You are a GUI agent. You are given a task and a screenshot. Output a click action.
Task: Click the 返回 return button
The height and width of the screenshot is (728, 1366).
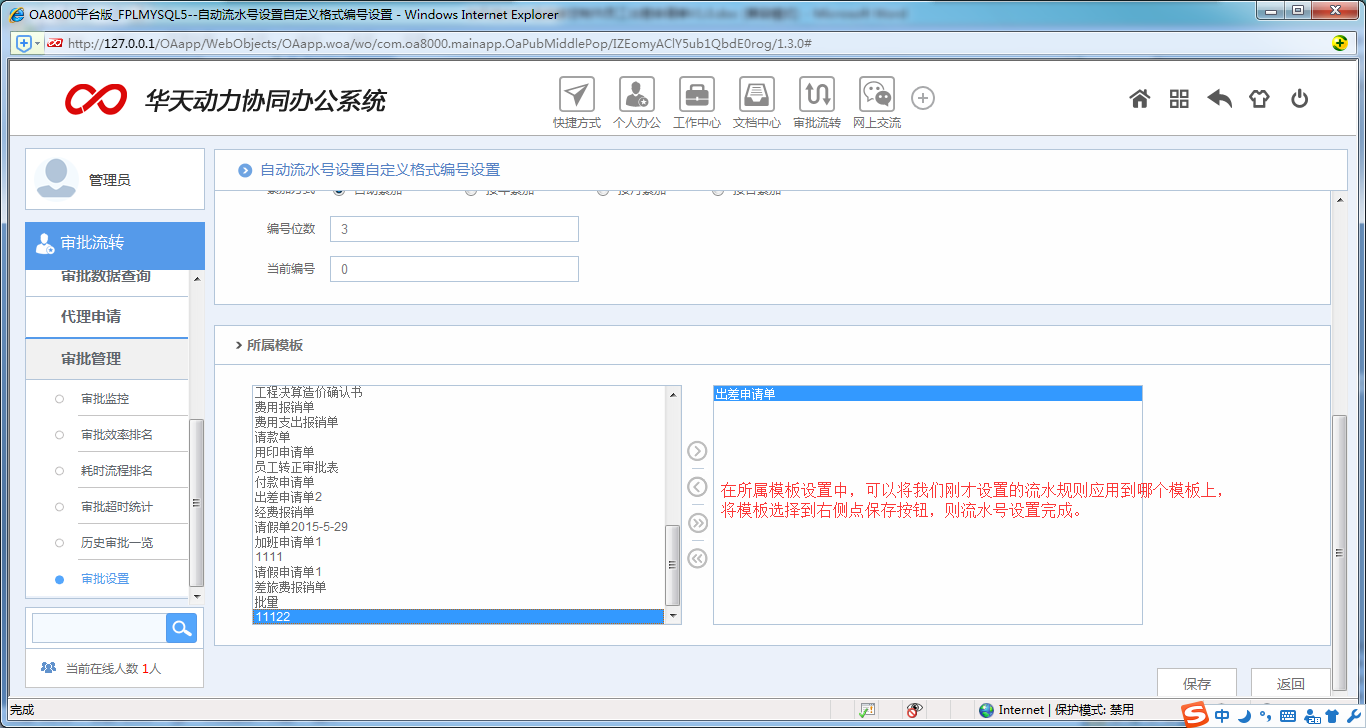point(1290,683)
